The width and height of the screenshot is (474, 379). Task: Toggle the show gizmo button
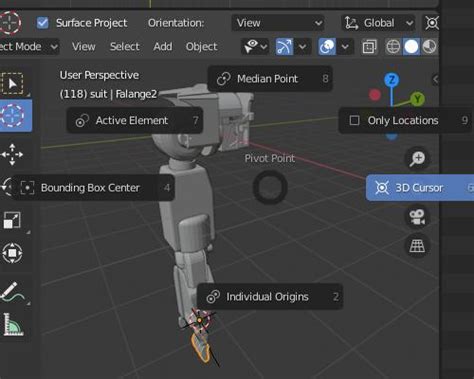point(284,47)
